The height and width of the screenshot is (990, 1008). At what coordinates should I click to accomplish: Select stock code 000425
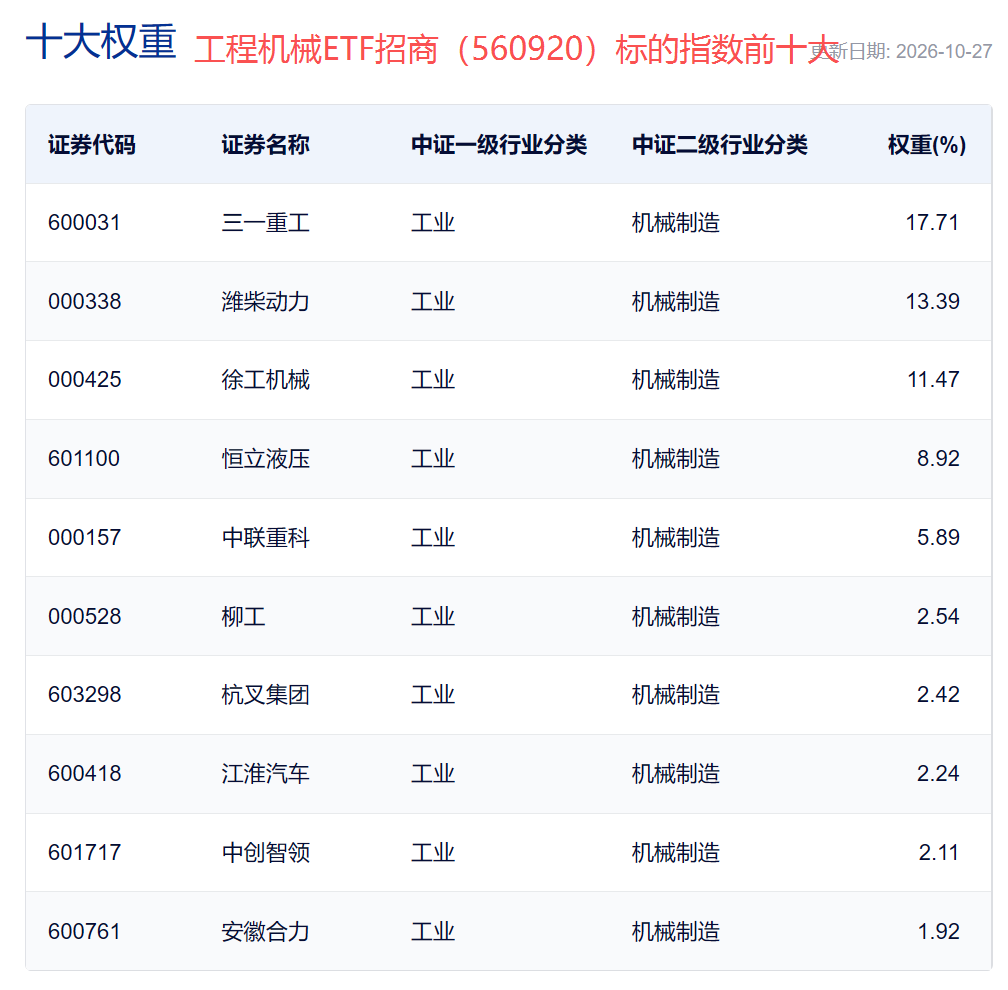84,379
